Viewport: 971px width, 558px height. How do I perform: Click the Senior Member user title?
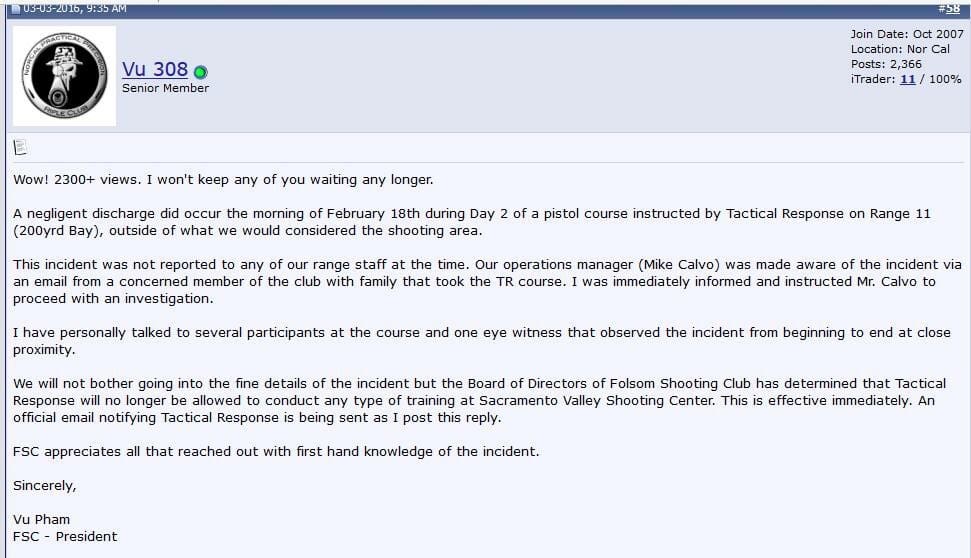click(x=165, y=88)
